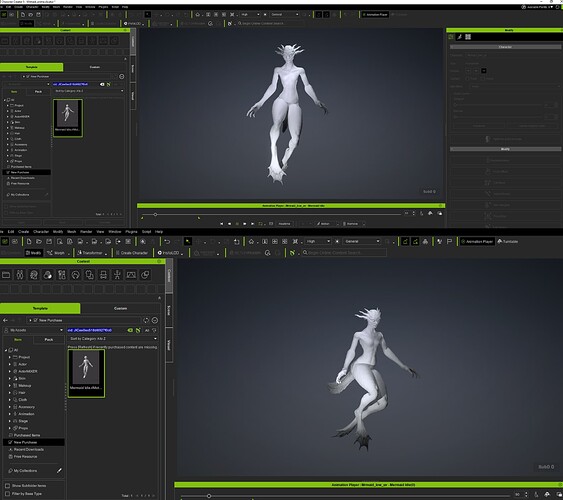Image resolution: width=563 pixels, height=500 pixels.
Task: Open Render menu in lower window menu bar
Action: 86,232
